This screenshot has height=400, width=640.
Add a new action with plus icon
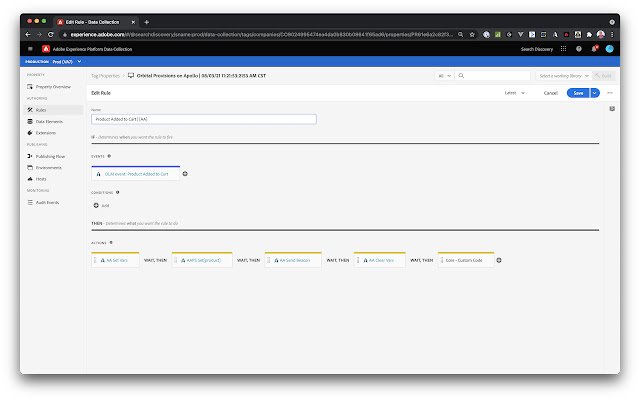click(x=499, y=260)
